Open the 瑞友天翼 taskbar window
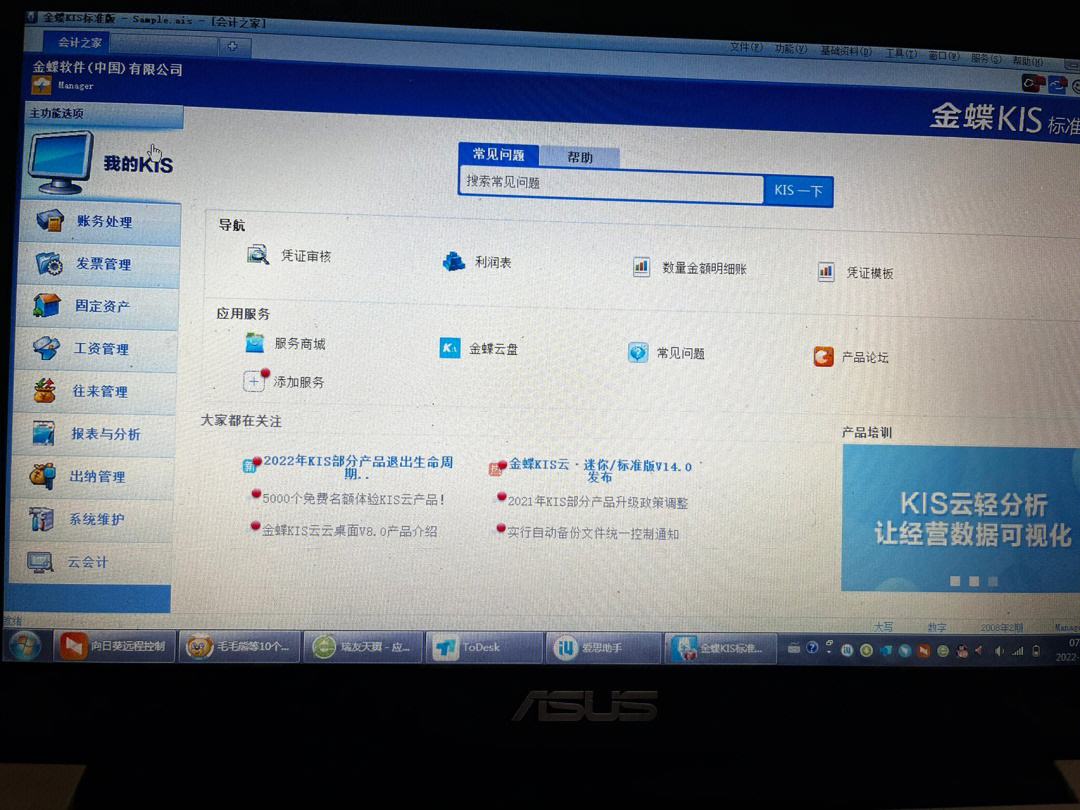This screenshot has width=1080, height=810. tap(361, 647)
